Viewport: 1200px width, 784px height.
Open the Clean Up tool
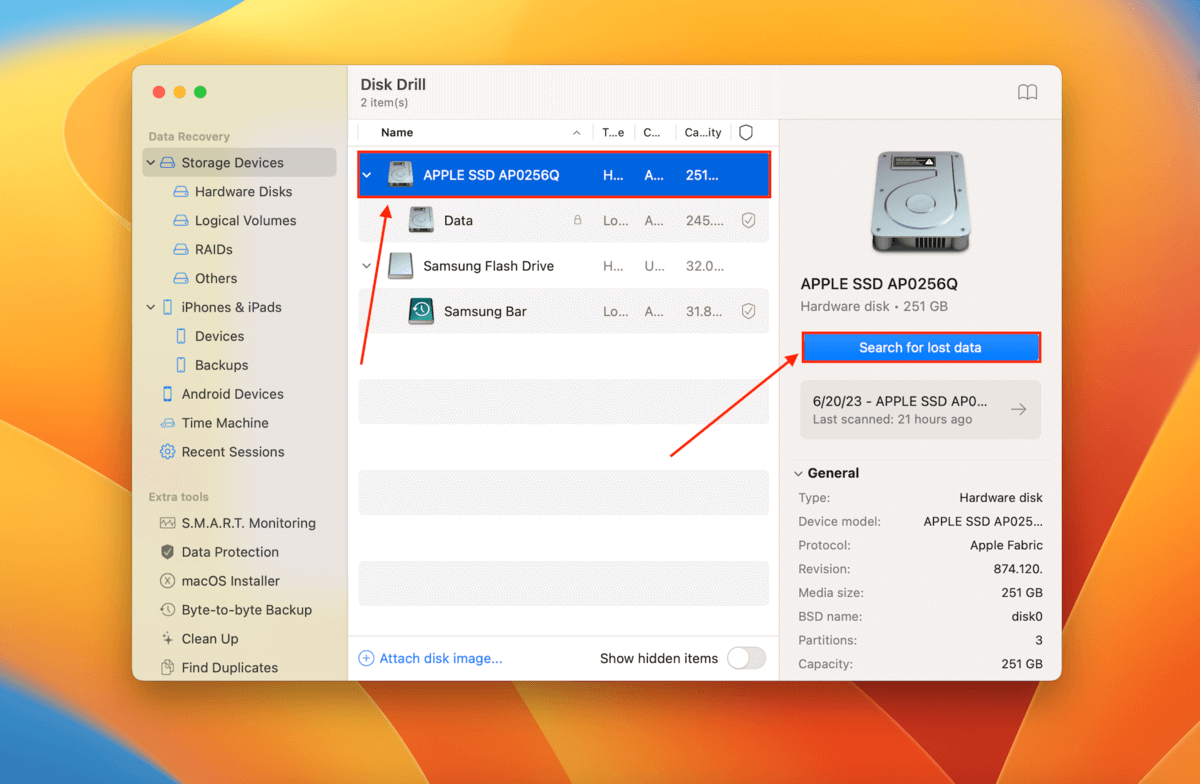pyautogui.click(x=209, y=639)
